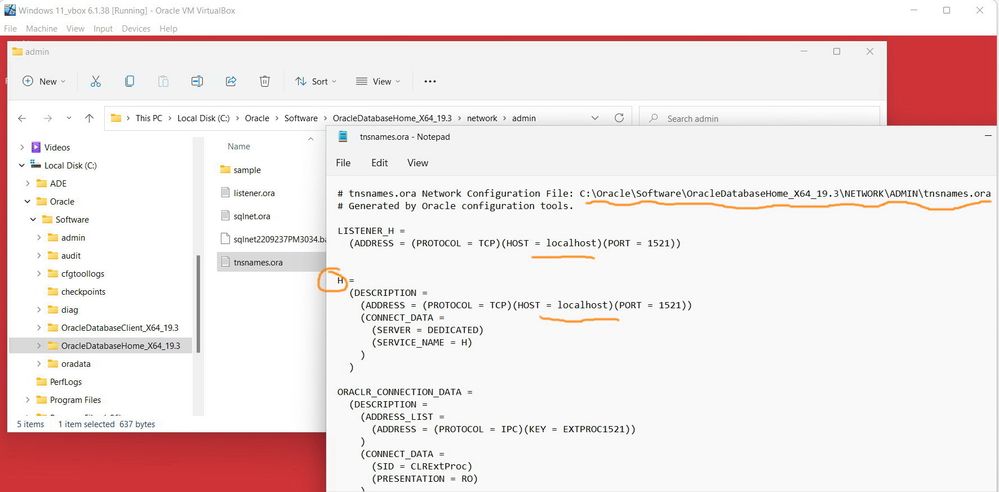Collapse the Local Disk (C:) tree node

(x=22, y=165)
